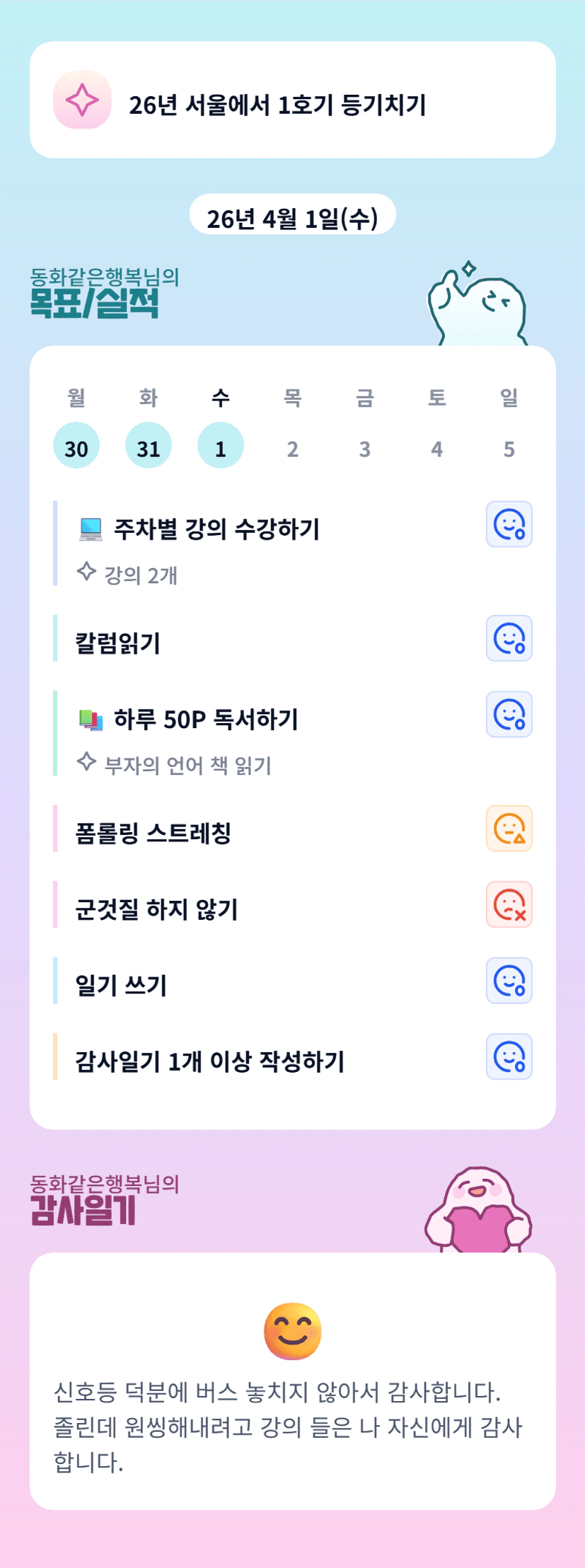Select Tuesday 31 in week calendar

(x=149, y=446)
